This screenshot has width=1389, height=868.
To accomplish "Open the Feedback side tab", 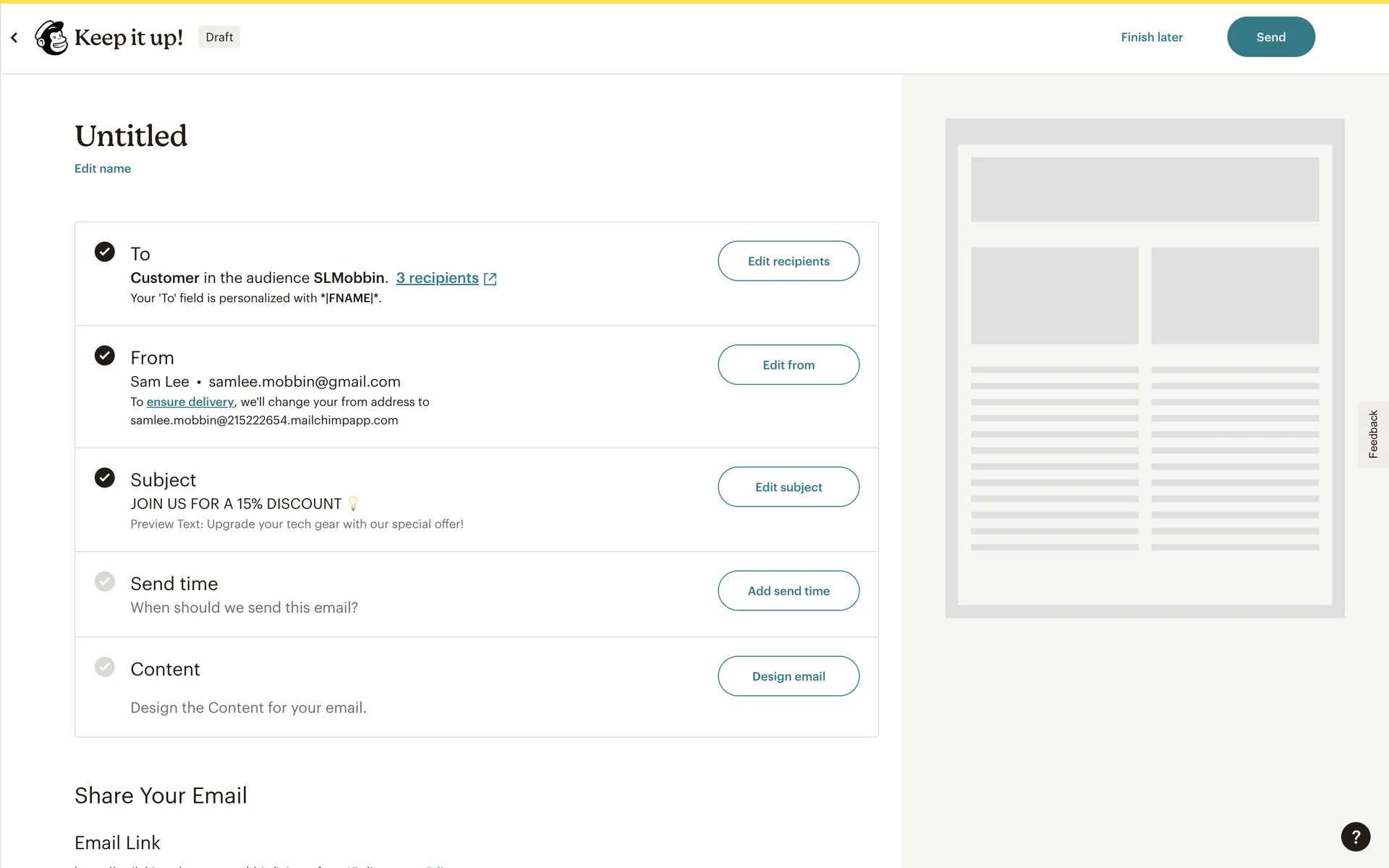I will coord(1372,434).
